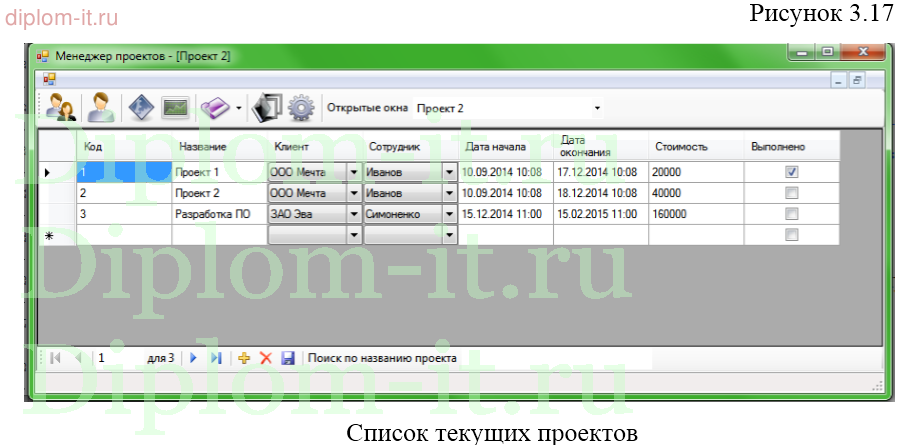Click end date '15.02.2015 11:00'
Screen dimensions: 915x445
pos(600,214)
